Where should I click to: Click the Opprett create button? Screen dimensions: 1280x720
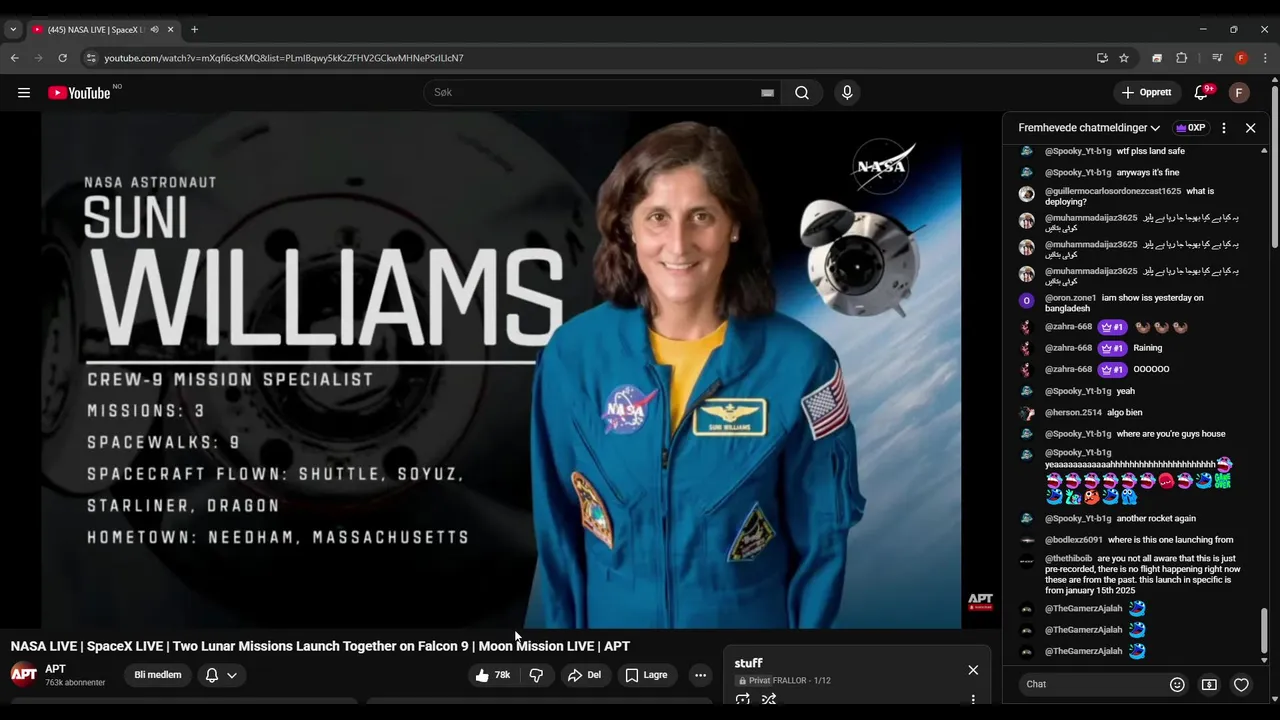1147,93
